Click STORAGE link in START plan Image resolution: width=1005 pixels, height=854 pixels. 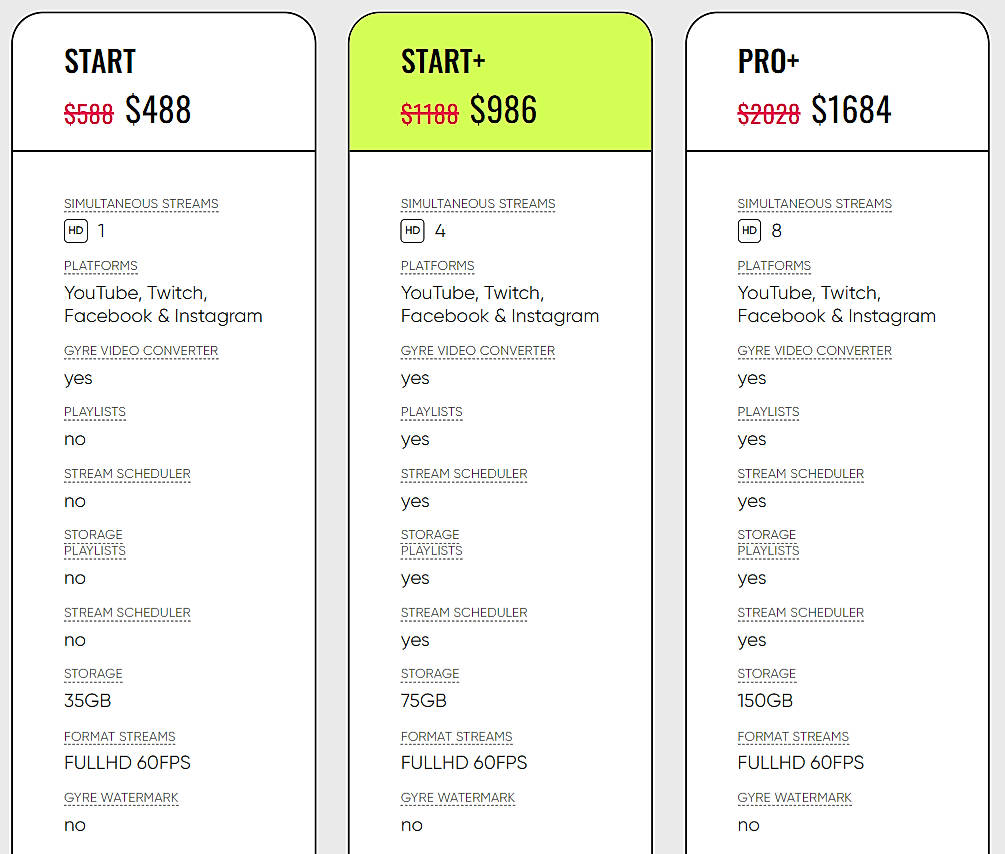coord(93,674)
